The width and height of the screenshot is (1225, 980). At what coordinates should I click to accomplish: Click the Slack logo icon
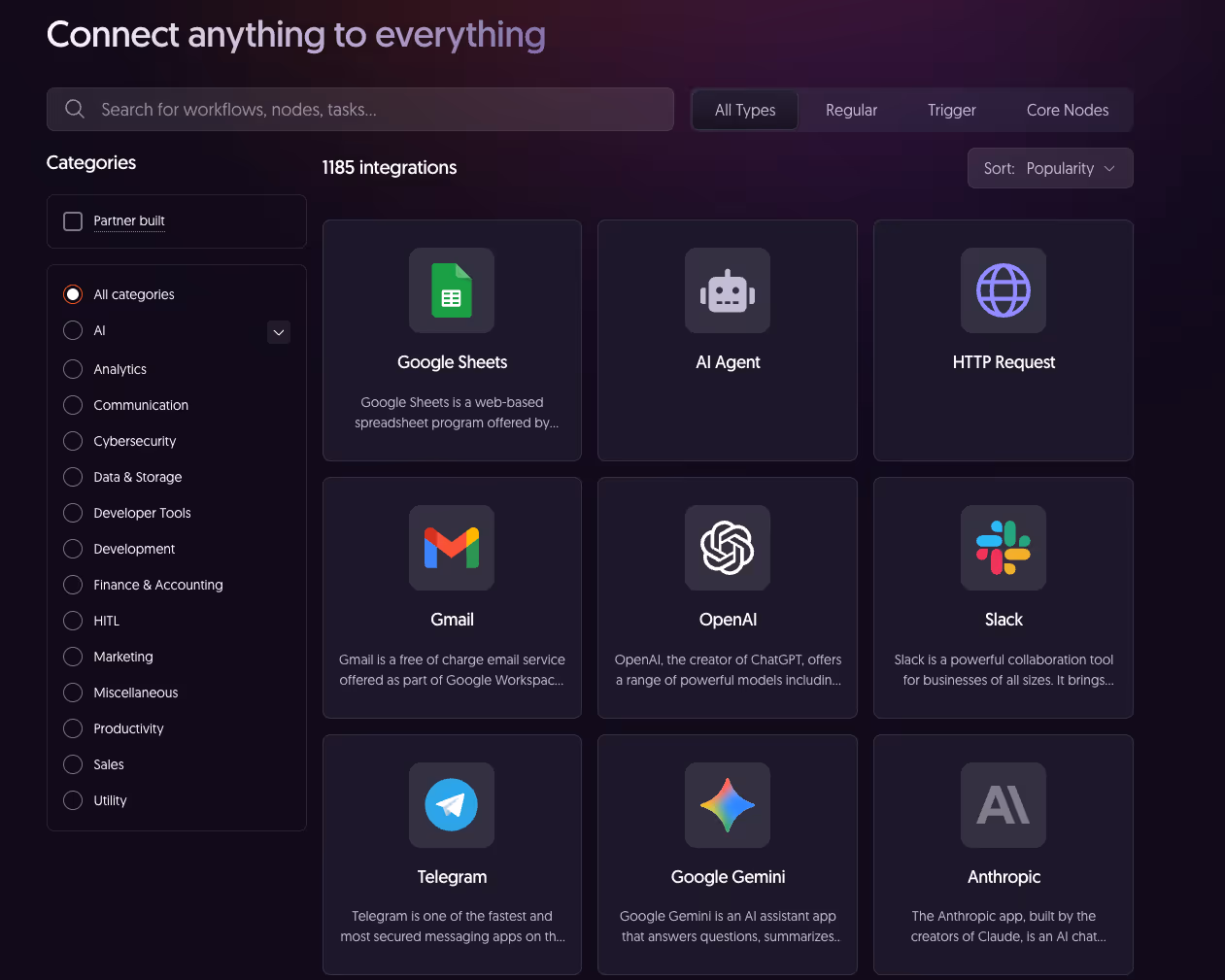(1004, 548)
